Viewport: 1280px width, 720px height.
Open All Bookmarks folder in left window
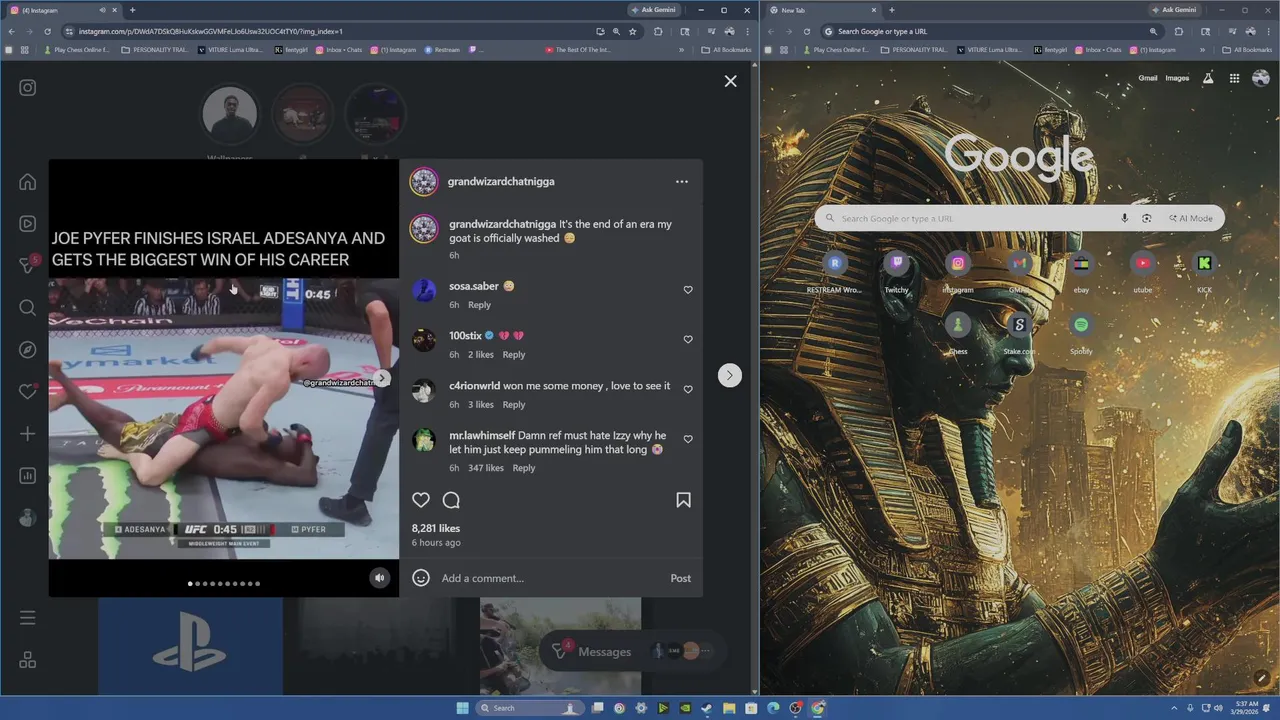coord(726,50)
